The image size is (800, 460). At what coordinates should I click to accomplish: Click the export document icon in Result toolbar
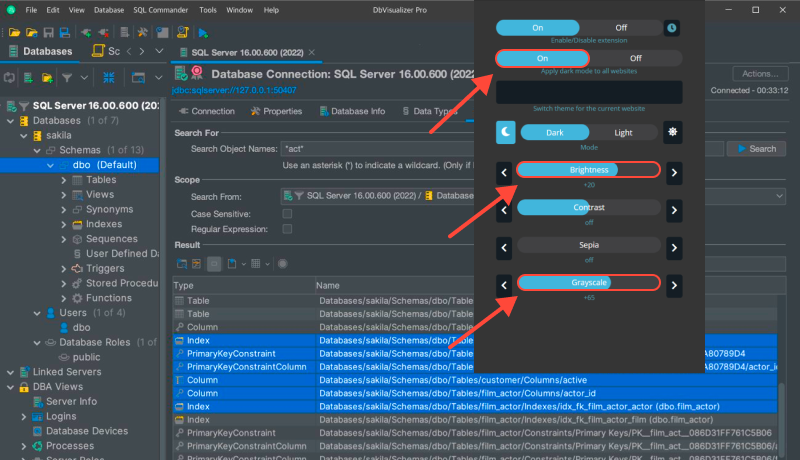[x=232, y=264]
